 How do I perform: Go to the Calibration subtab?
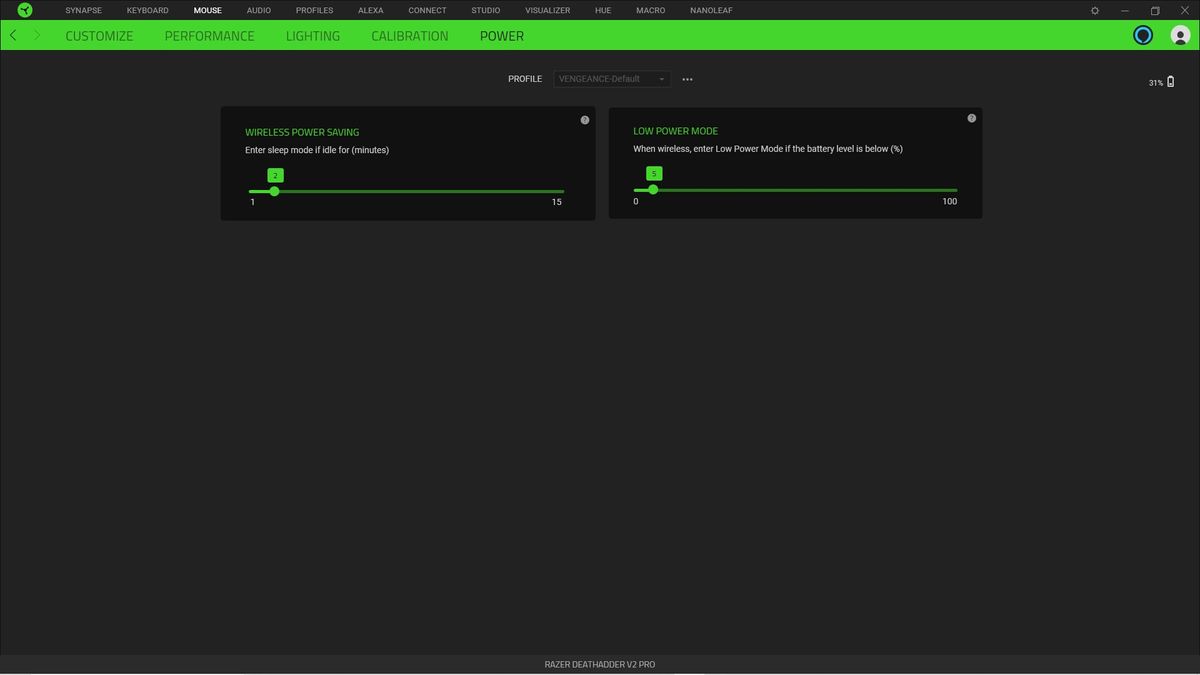pos(410,36)
